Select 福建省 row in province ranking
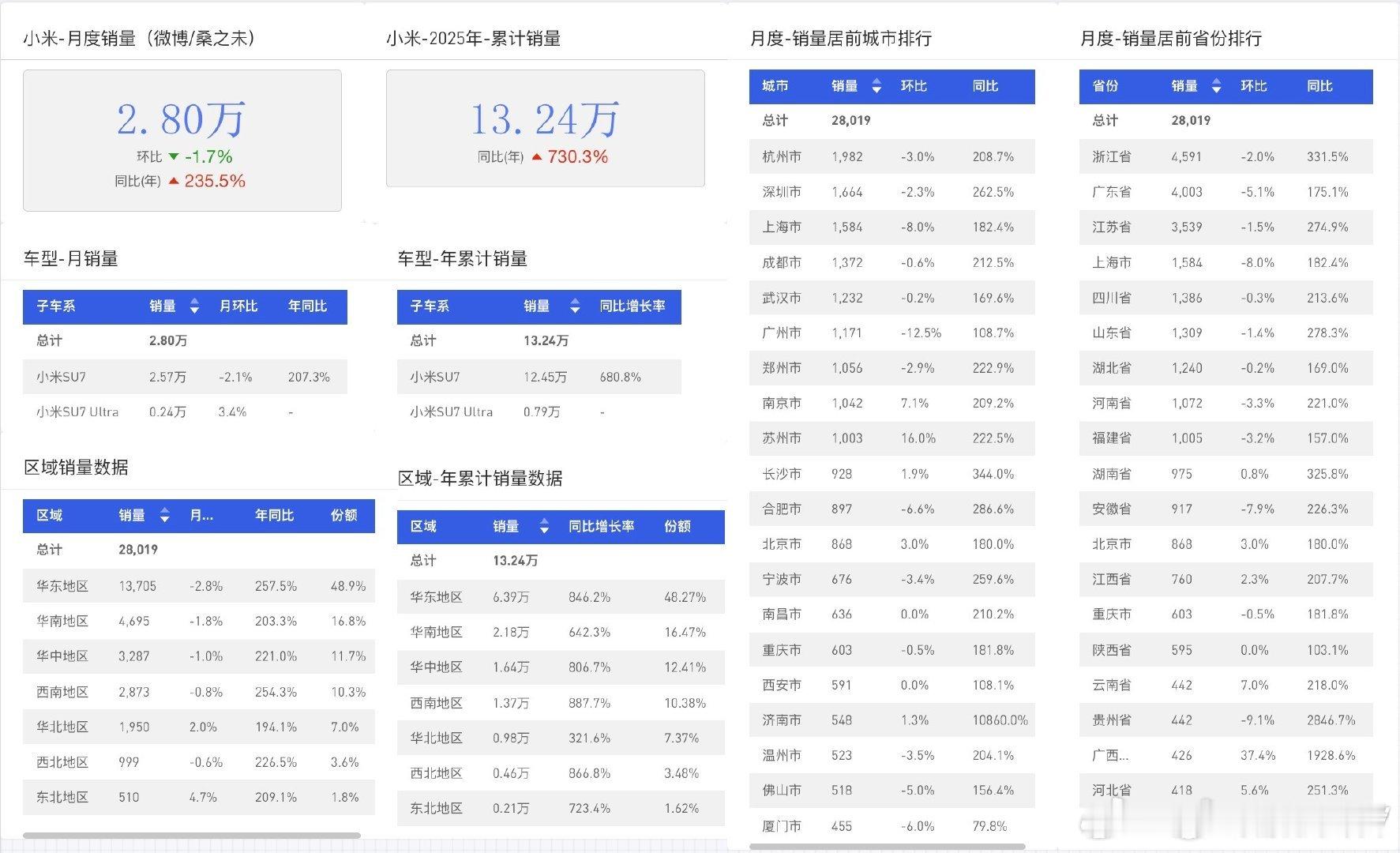 [1226, 438]
